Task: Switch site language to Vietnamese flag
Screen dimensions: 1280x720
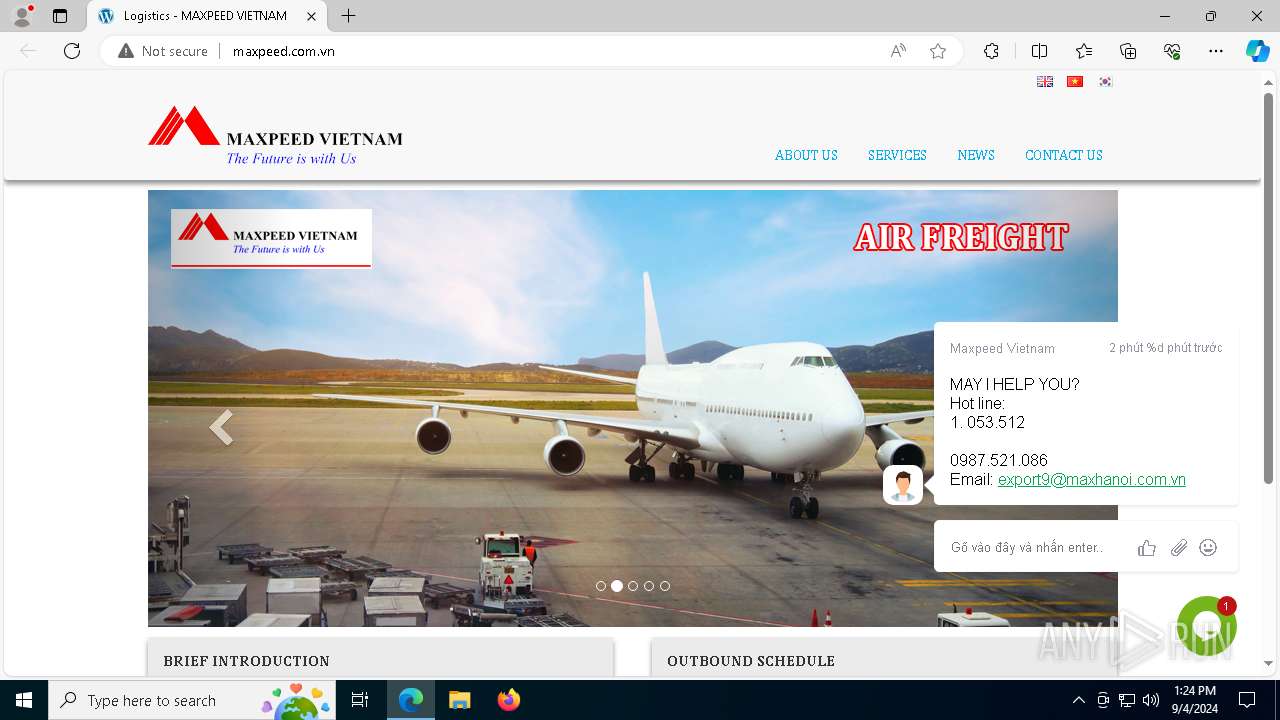Action: 1075,82
